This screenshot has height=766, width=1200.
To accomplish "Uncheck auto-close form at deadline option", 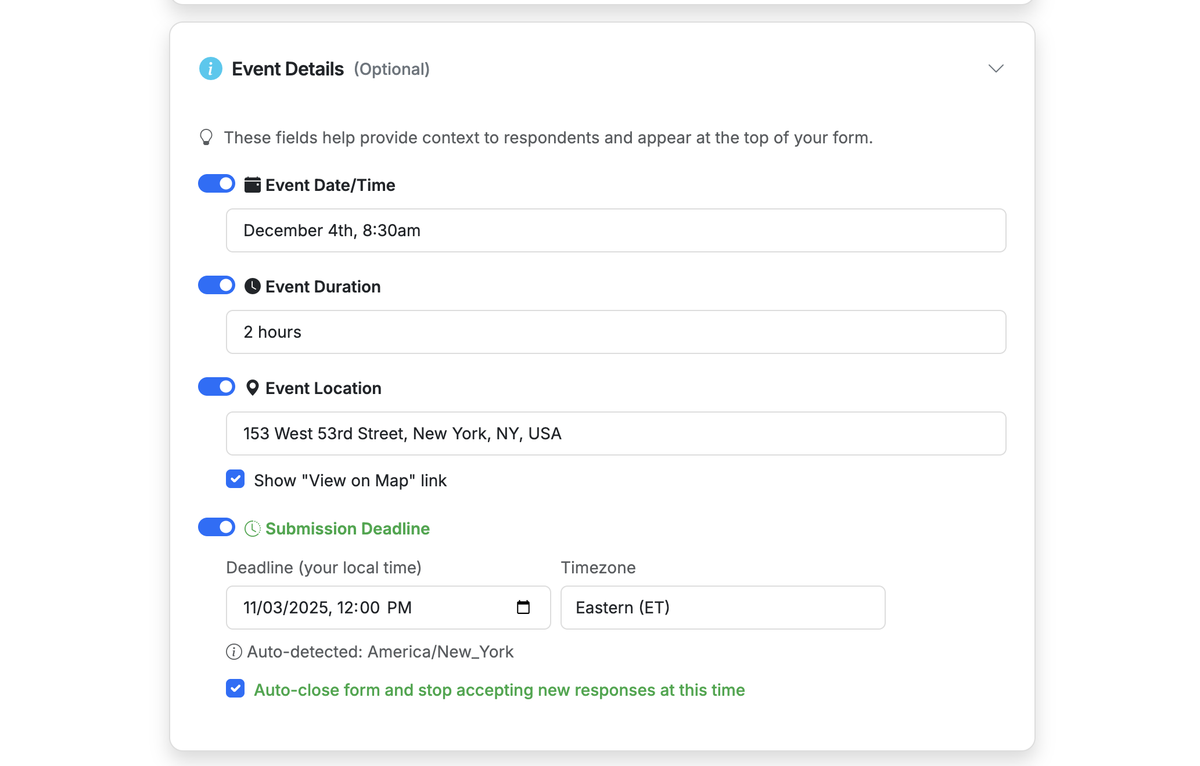I will click(235, 689).
